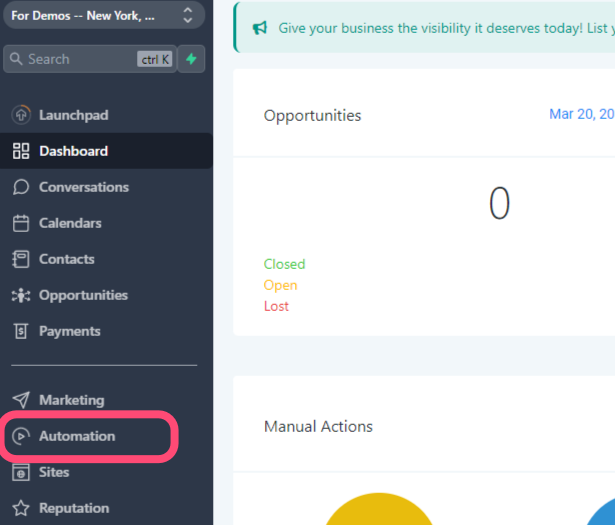Open Marketing menu item

coord(106,400)
